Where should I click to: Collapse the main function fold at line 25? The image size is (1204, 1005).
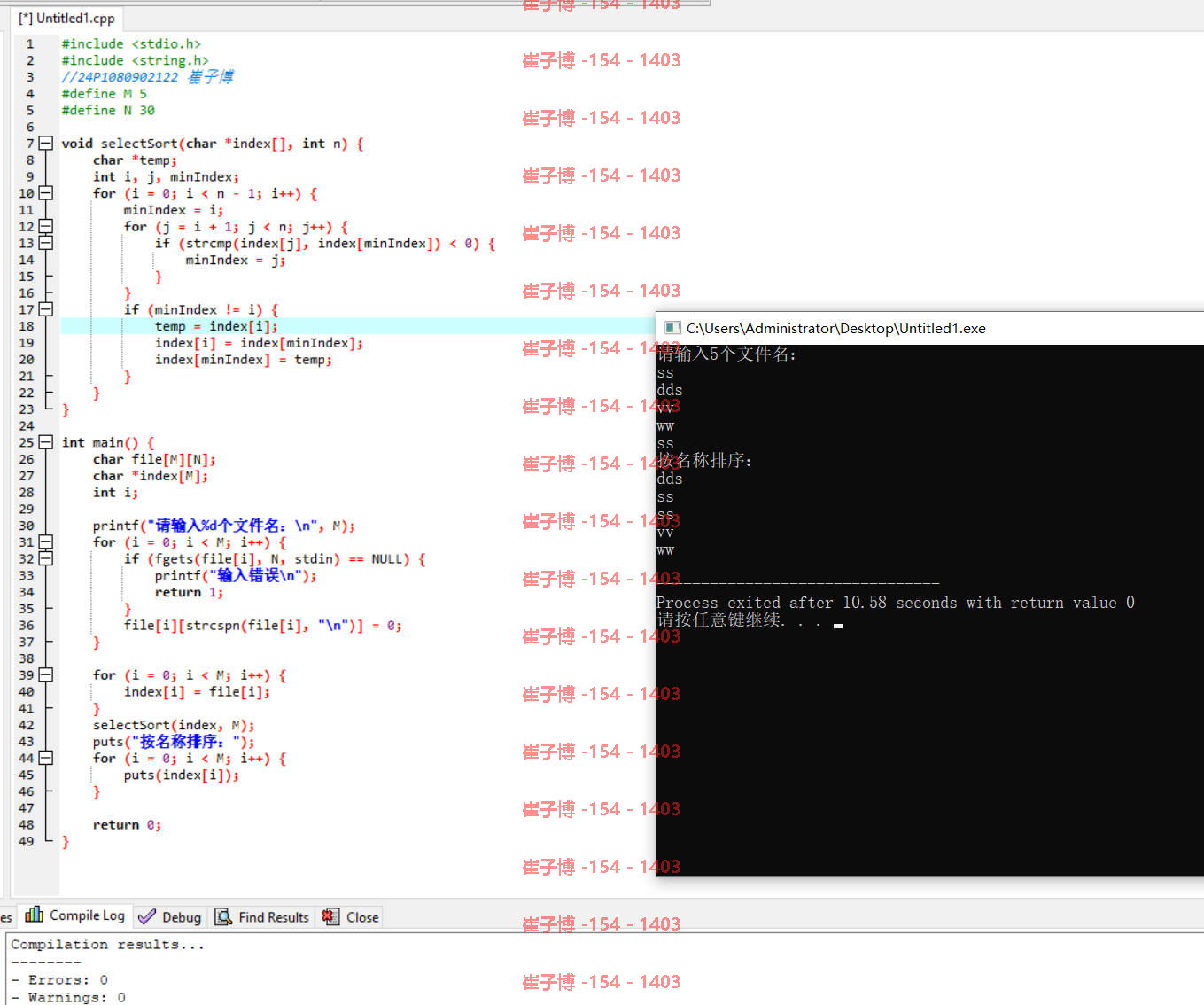46,441
